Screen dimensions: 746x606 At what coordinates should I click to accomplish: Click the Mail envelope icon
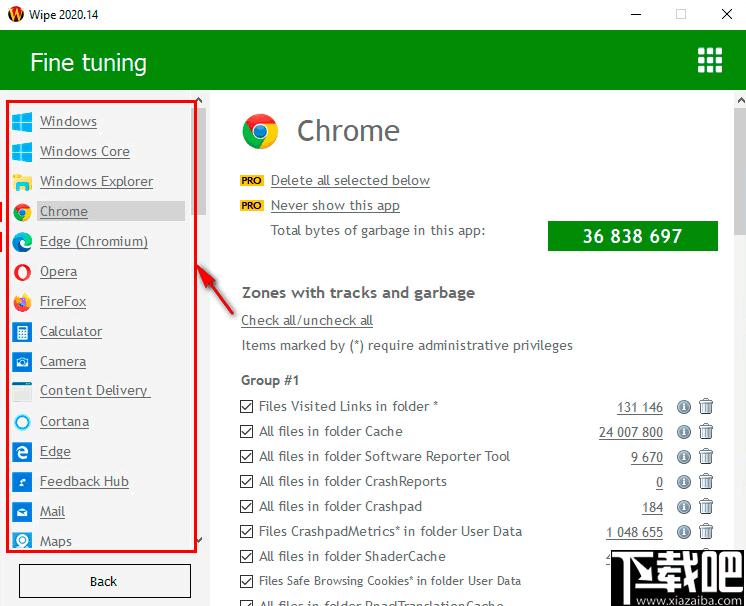(22, 512)
